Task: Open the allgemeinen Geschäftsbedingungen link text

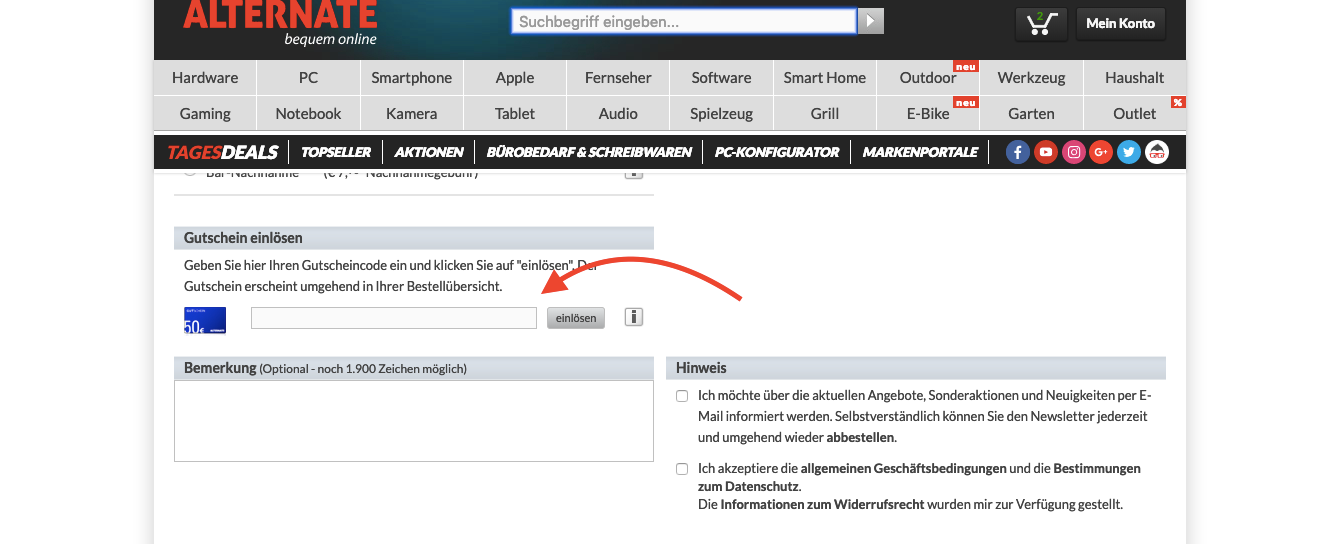Action: [x=903, y=468]
